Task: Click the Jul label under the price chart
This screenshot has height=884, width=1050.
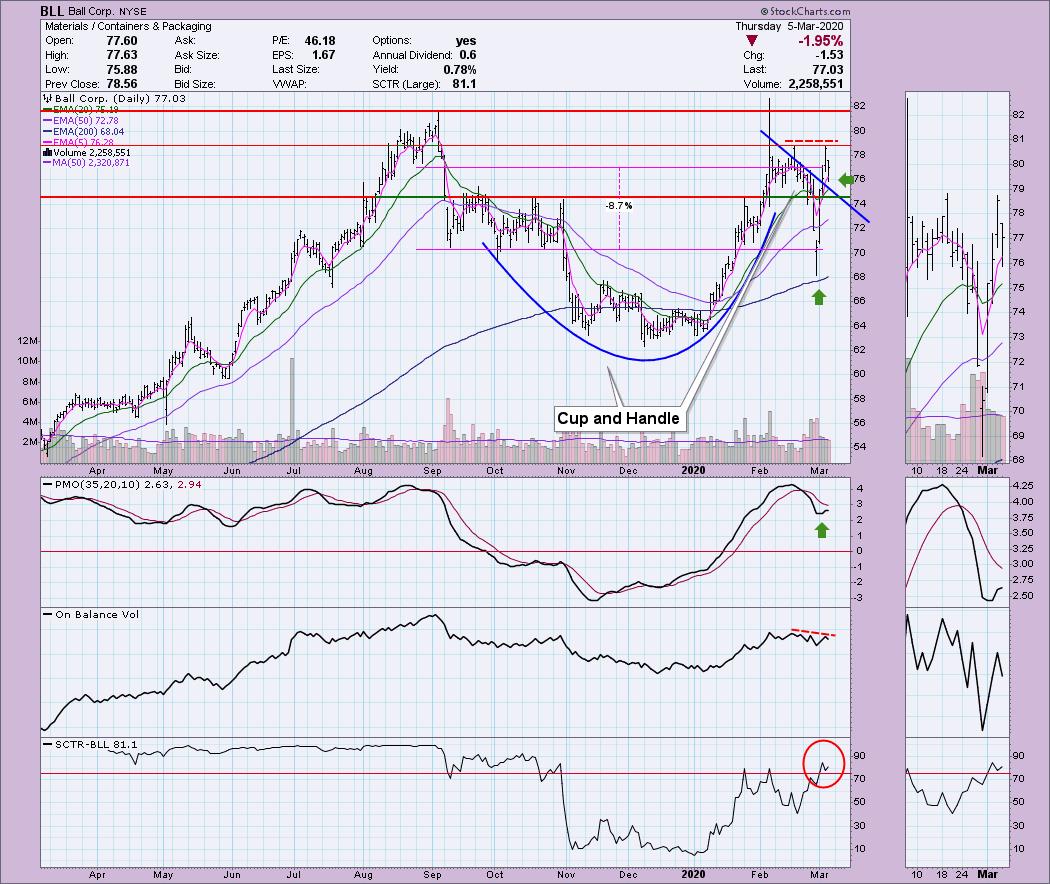Action: click(293, 470)
